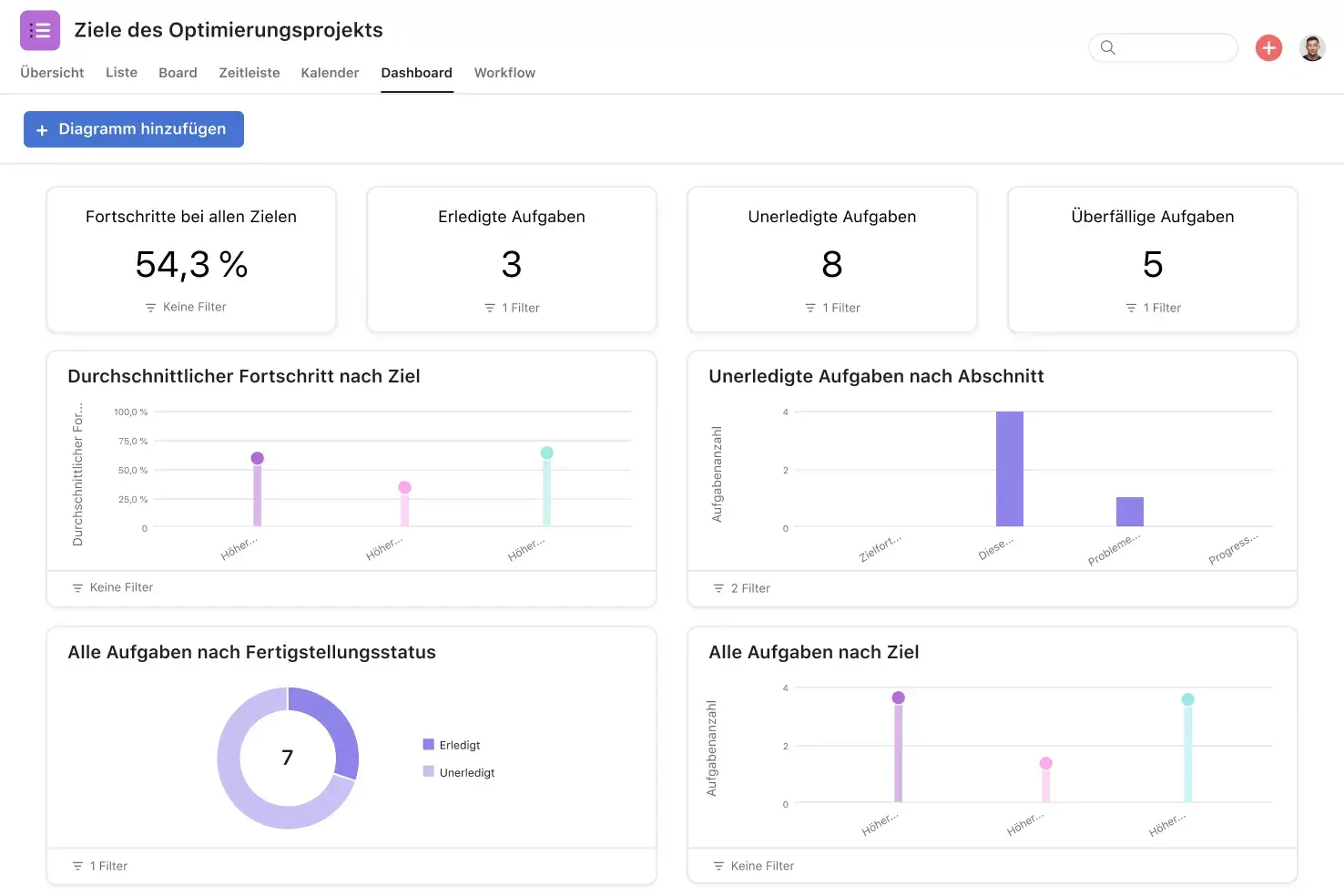Screen dimensions: 1344x896
Task: Click purple lollipop marker in Durchschnittlicher Fortschritt chart
Action: click(x=258, y=459)
